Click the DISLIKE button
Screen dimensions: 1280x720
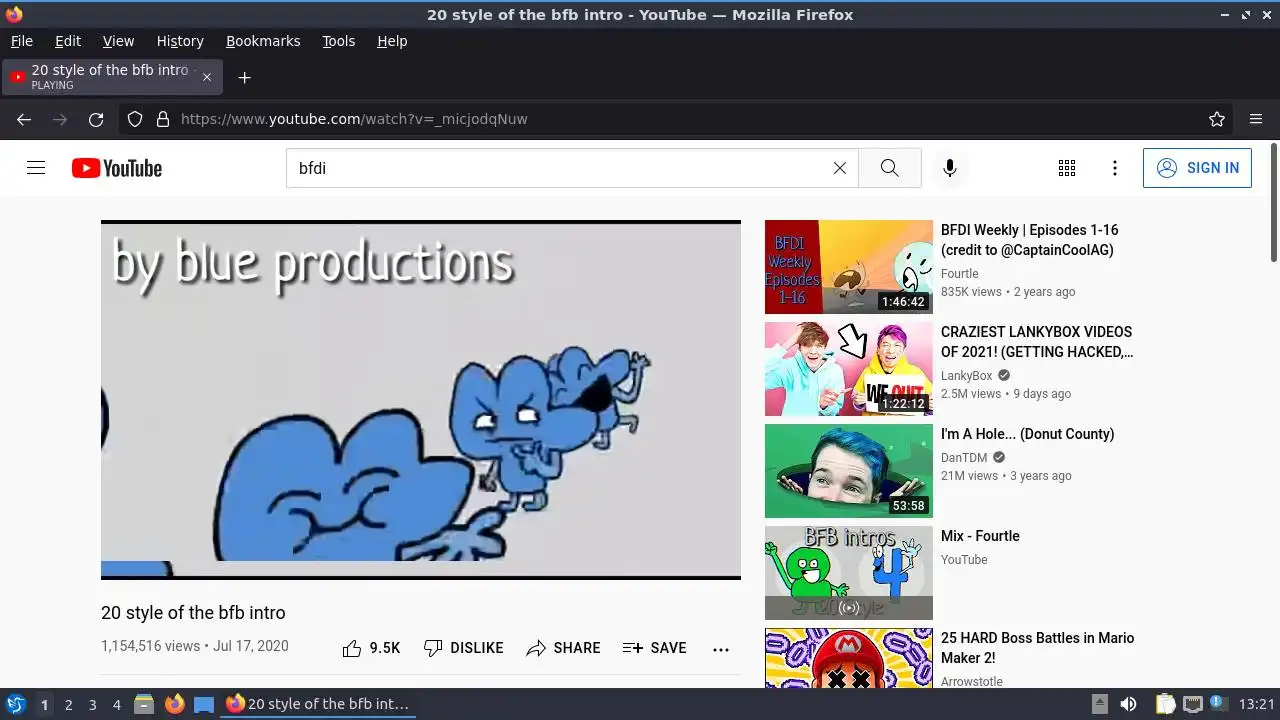pyautogui.click(x=463, y=648)
